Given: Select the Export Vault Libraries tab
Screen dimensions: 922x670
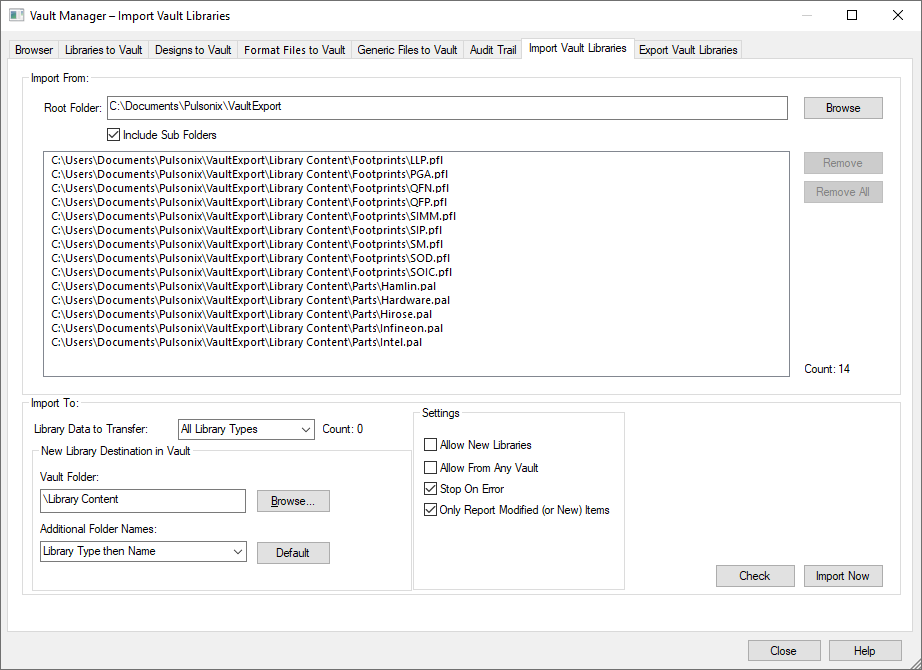Looking at the screenshot, I should pyautogui.click(x=688, y=50).
